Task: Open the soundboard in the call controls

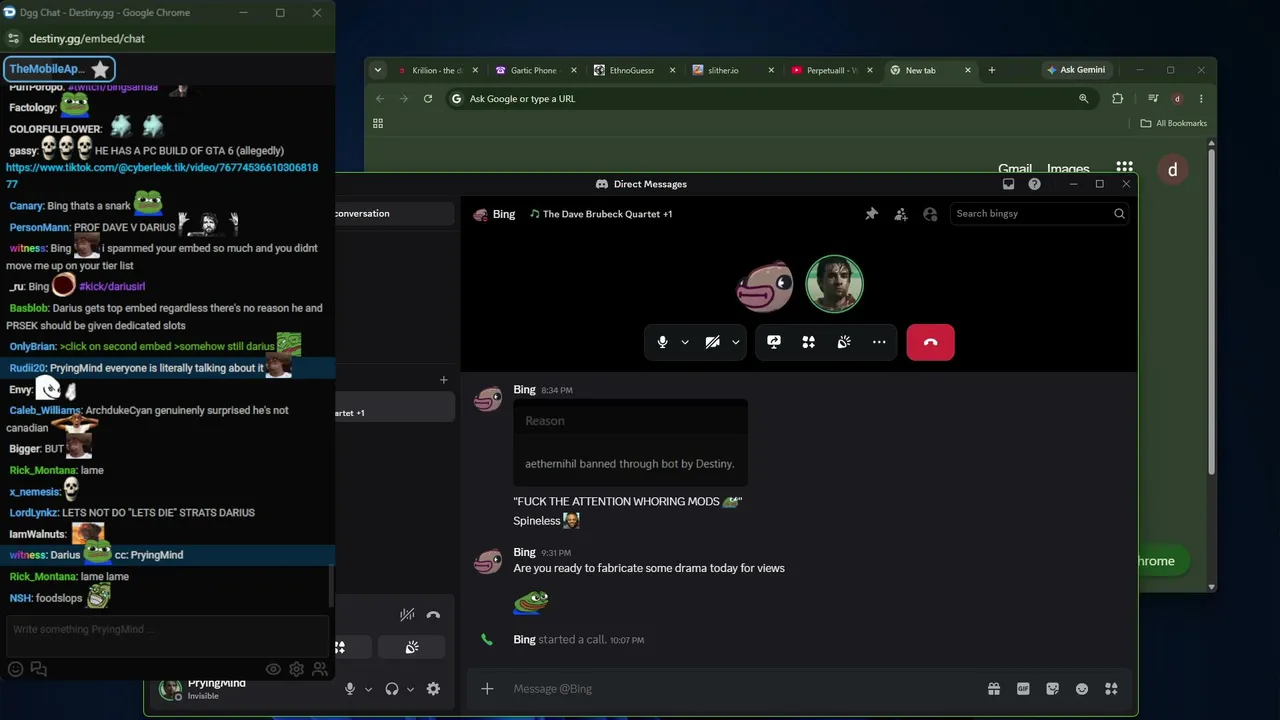Action: tap(844, 342)
